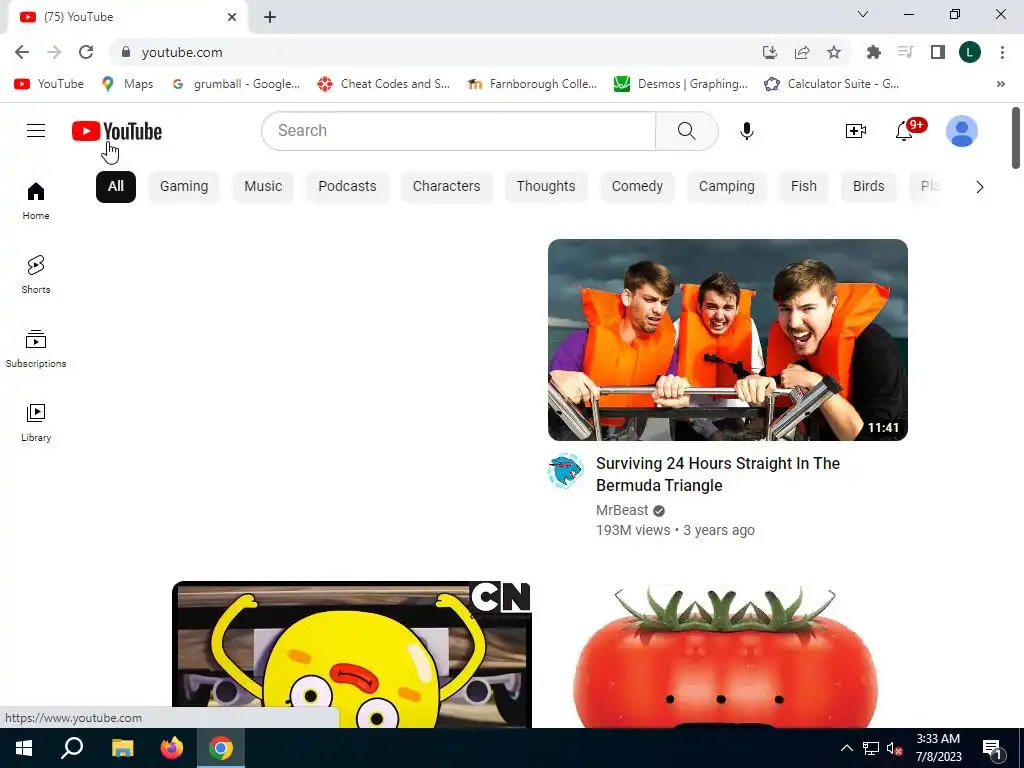
Task: Open Chrome side panel icon
Action: click(x=938, y=52)
